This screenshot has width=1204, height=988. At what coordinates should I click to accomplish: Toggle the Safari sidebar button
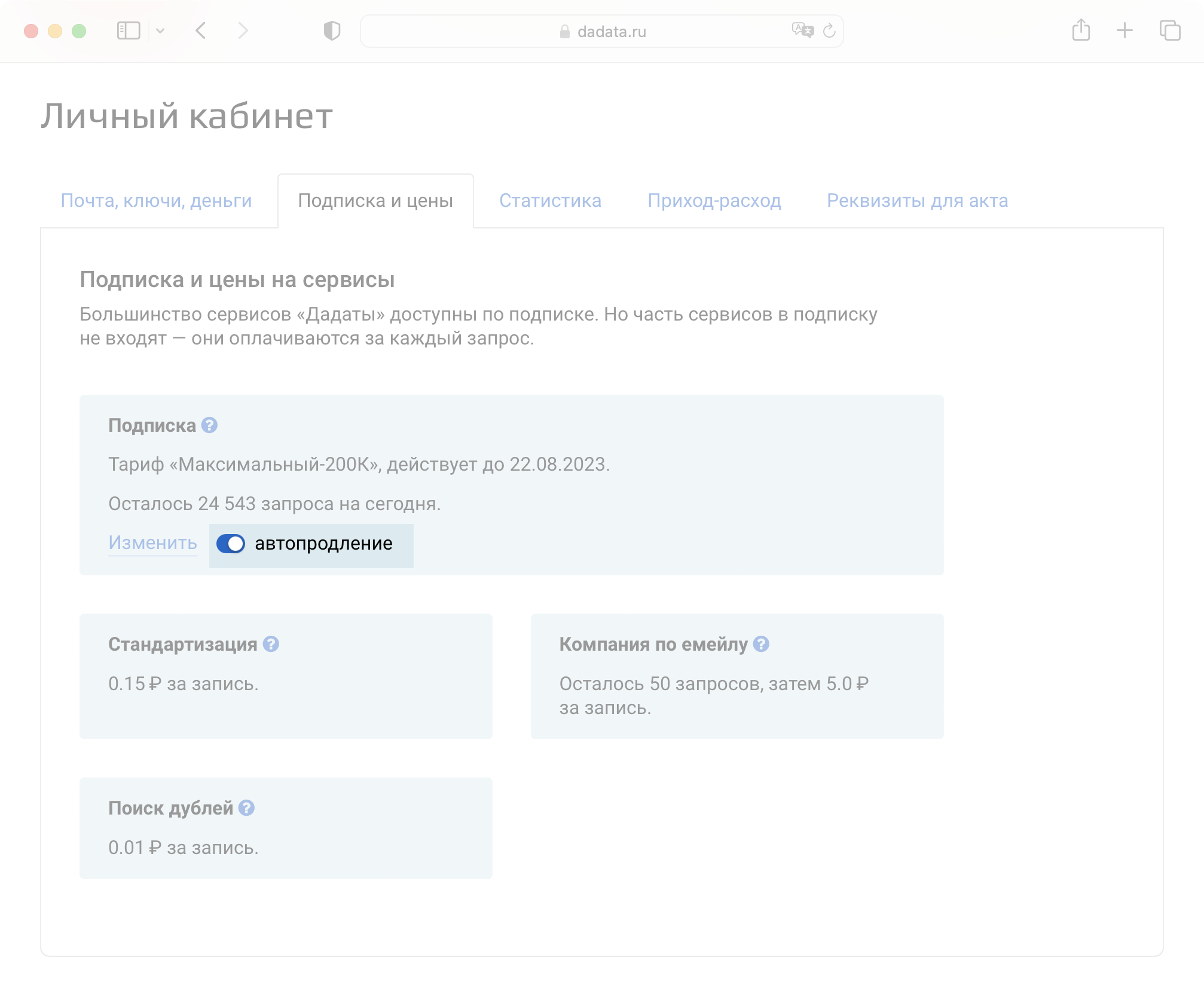(x=129, y=31)
